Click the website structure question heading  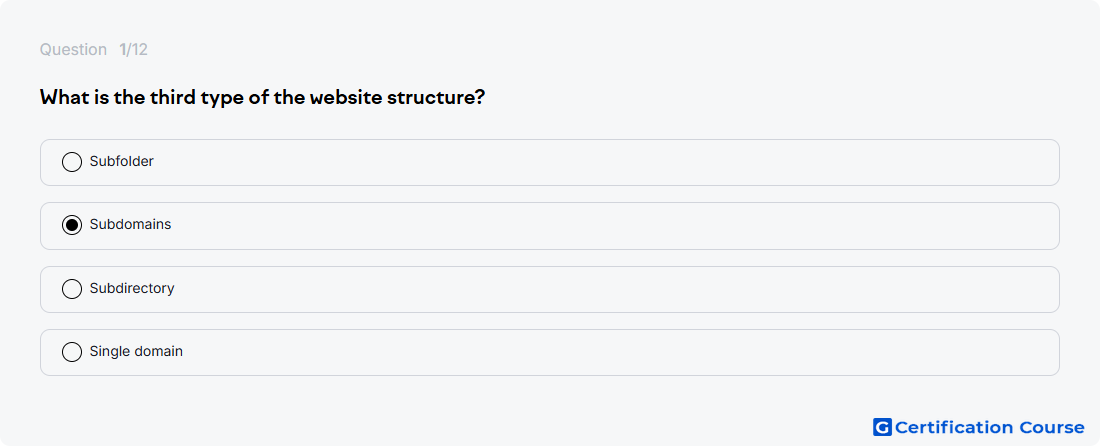[262, 97]
